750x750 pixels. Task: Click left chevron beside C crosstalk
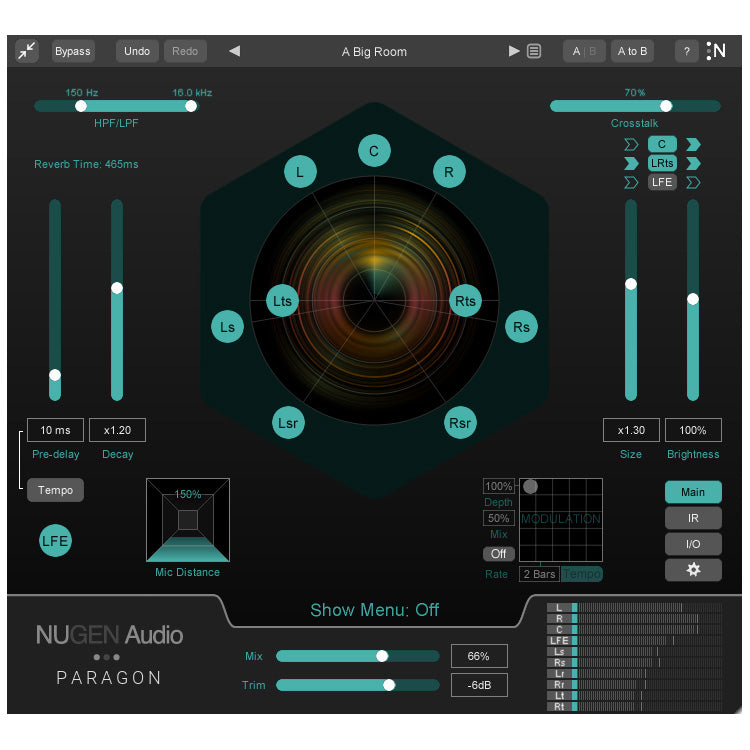tap(631, 144)
